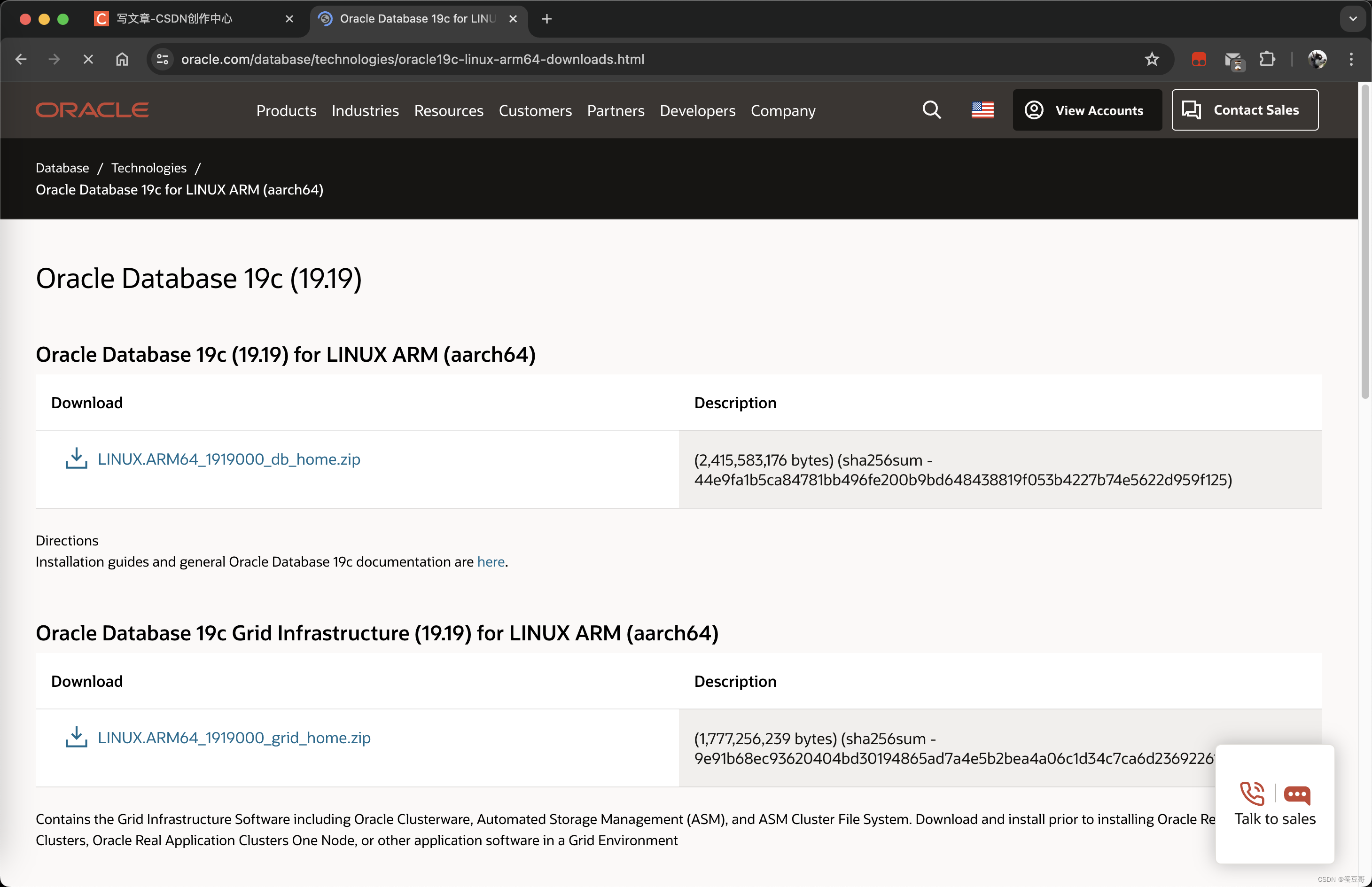
Task: View site information icon in address bar
Action: coord(163,59)
